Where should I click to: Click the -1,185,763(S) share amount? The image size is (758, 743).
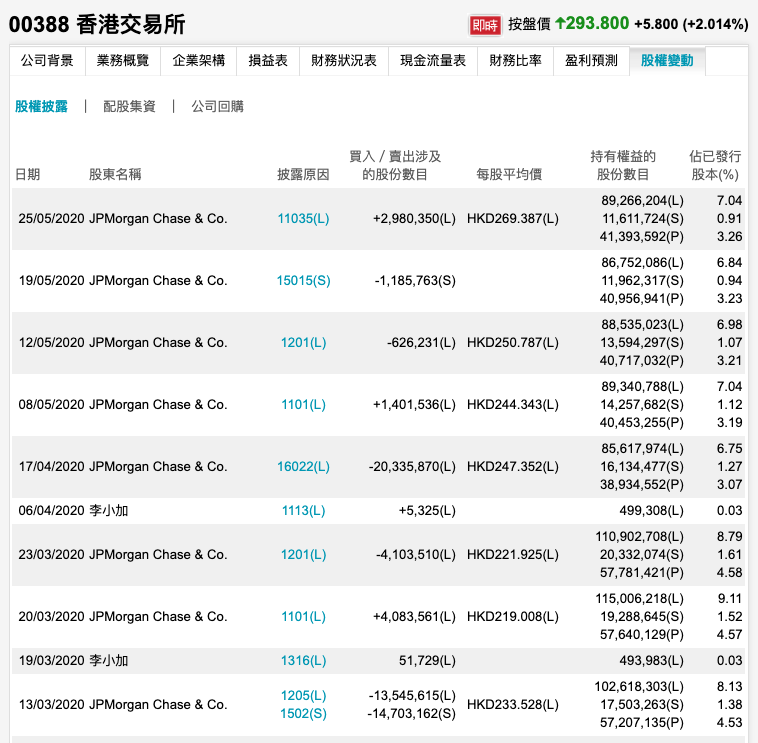pyautogui.click(x=415, y=280)
